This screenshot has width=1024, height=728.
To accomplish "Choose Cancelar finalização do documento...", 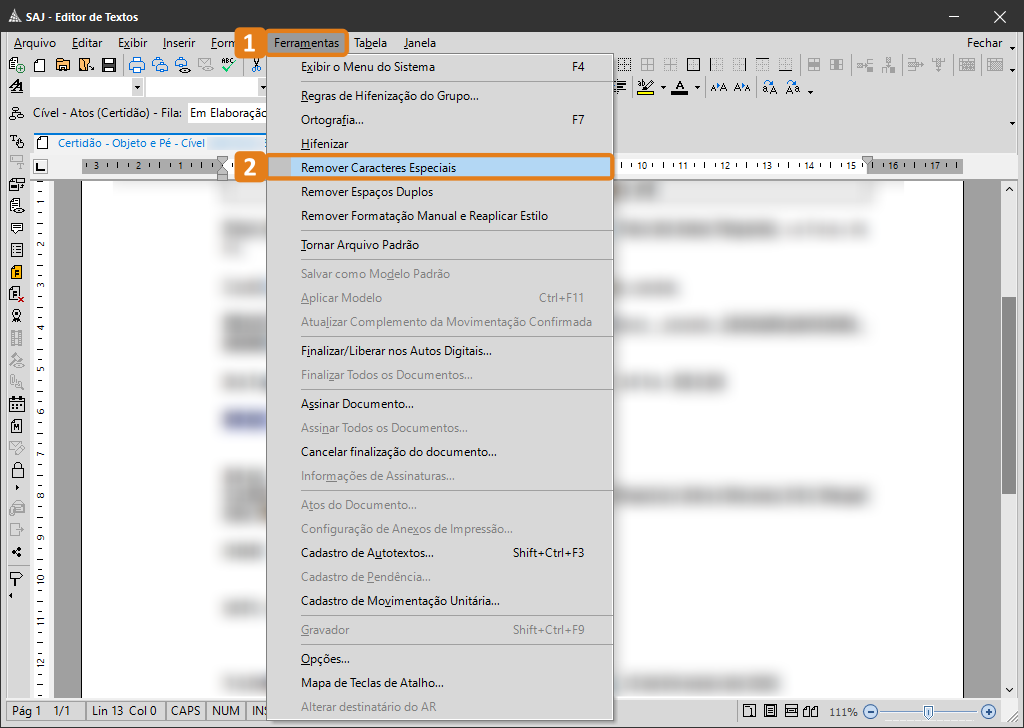I will 440,452.
